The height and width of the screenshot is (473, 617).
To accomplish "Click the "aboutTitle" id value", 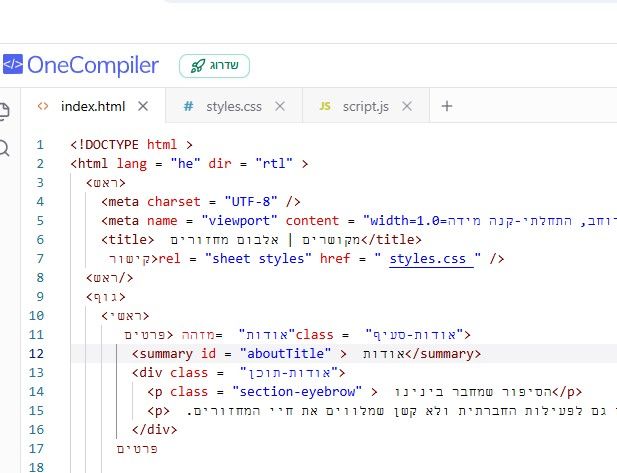I will pos(285,354).
